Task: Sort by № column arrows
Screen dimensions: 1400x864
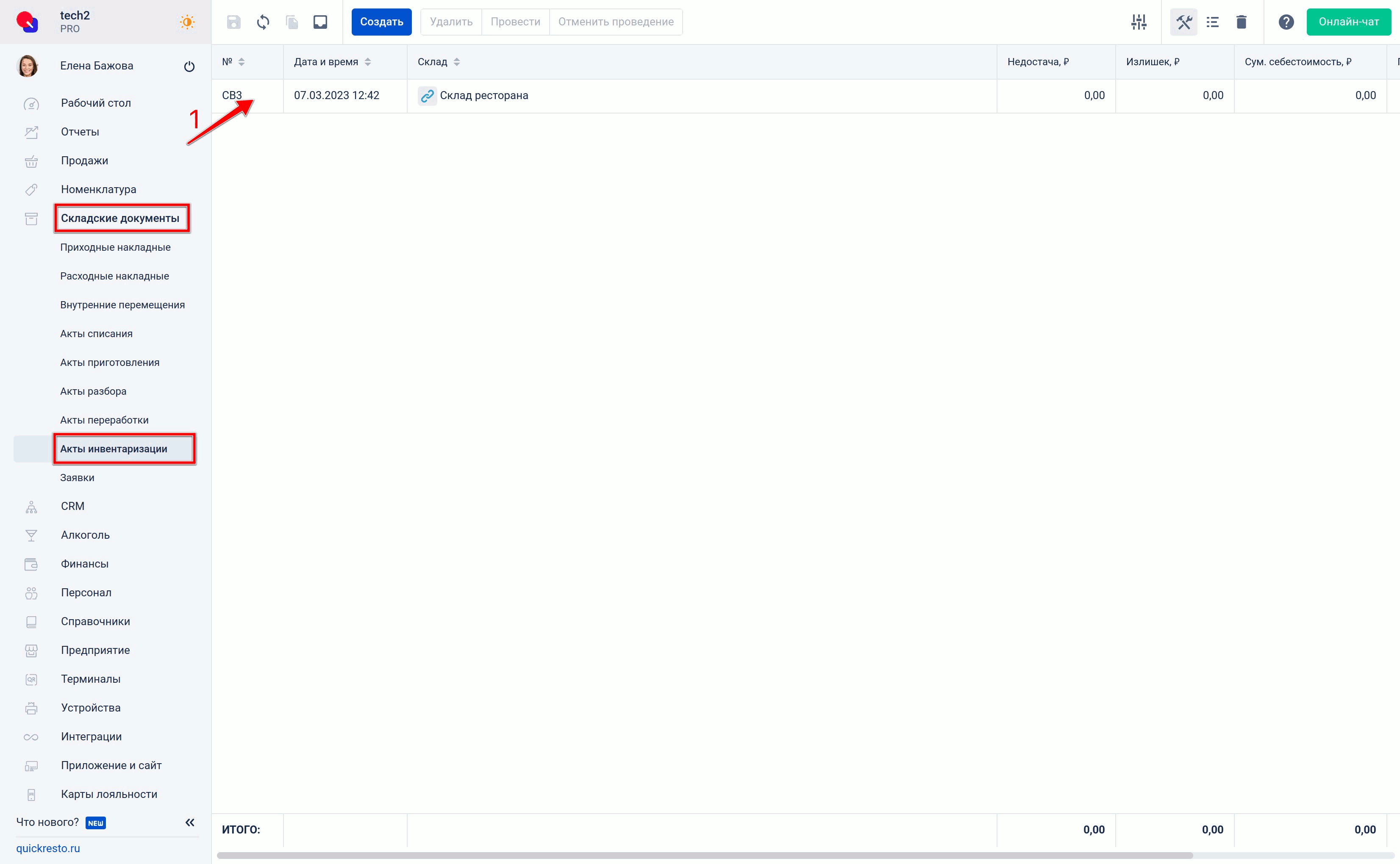Action: pyautogui.click(x=242, y=62)
